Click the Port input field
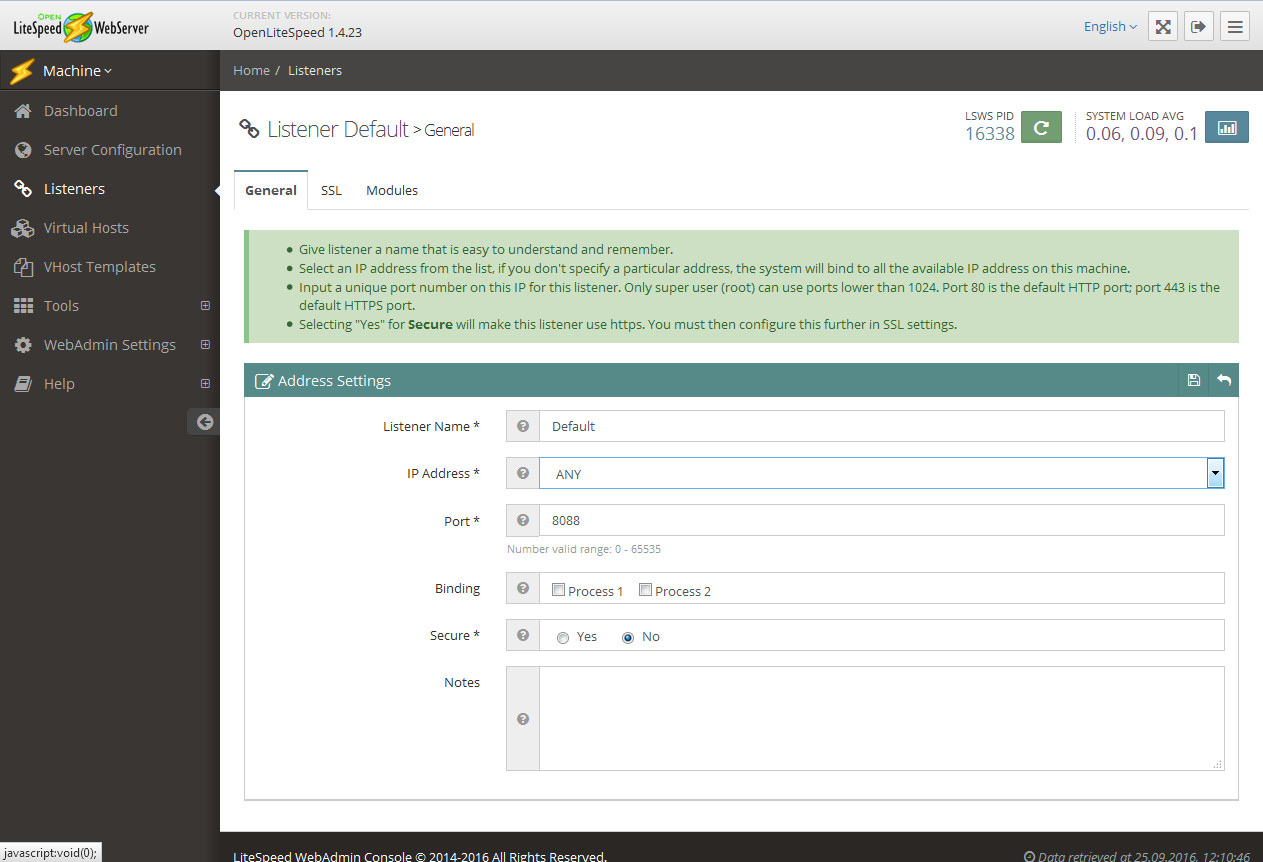This screenshot has width=1263, height=862. tap(881, 520)
